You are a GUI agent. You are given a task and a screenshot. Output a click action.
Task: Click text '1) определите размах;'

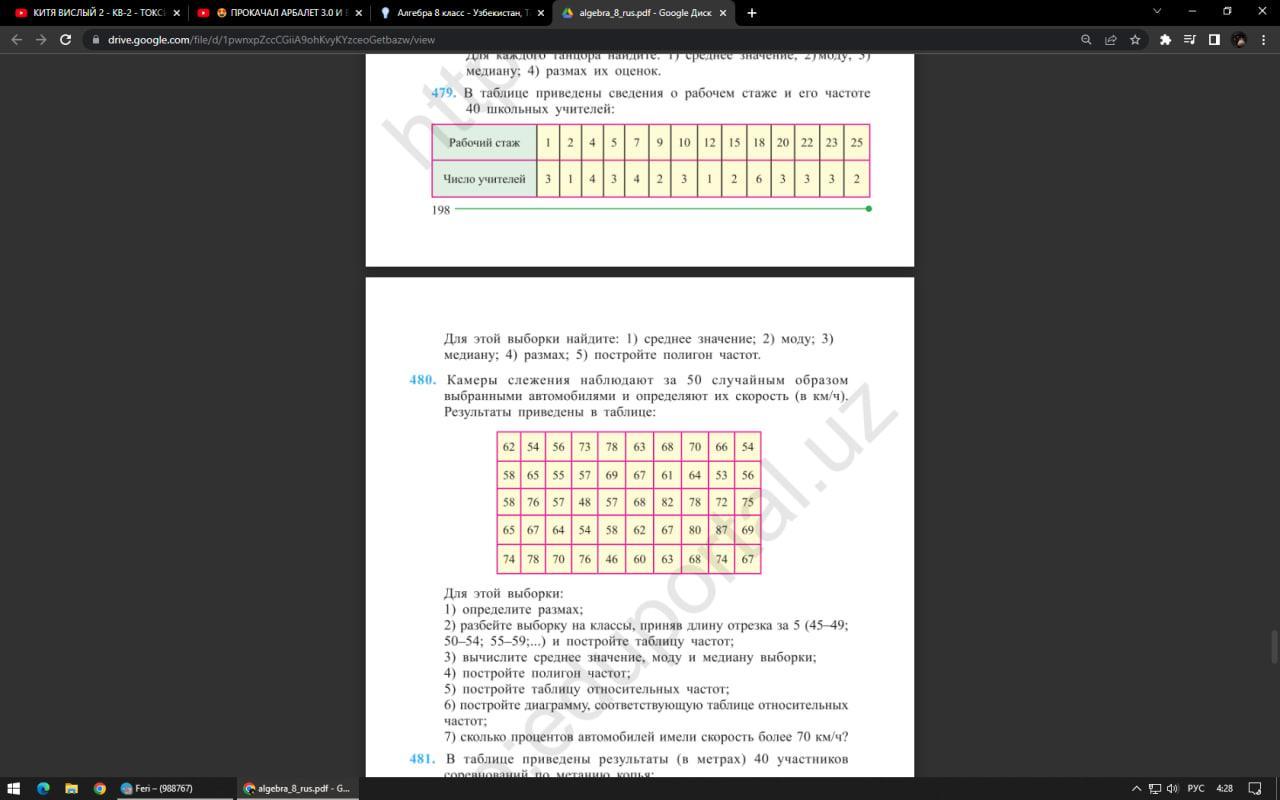[x=514, y=609]
